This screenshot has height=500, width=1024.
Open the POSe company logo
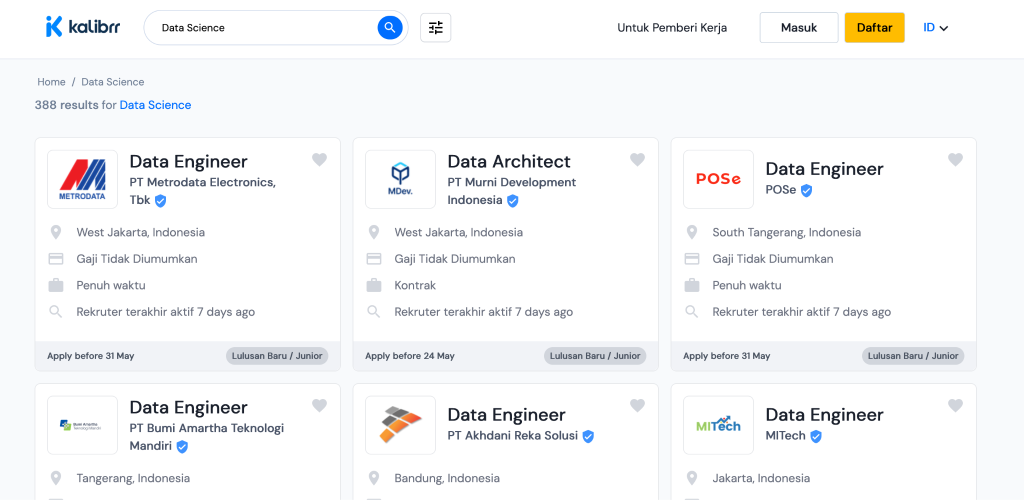pos(718,180)
